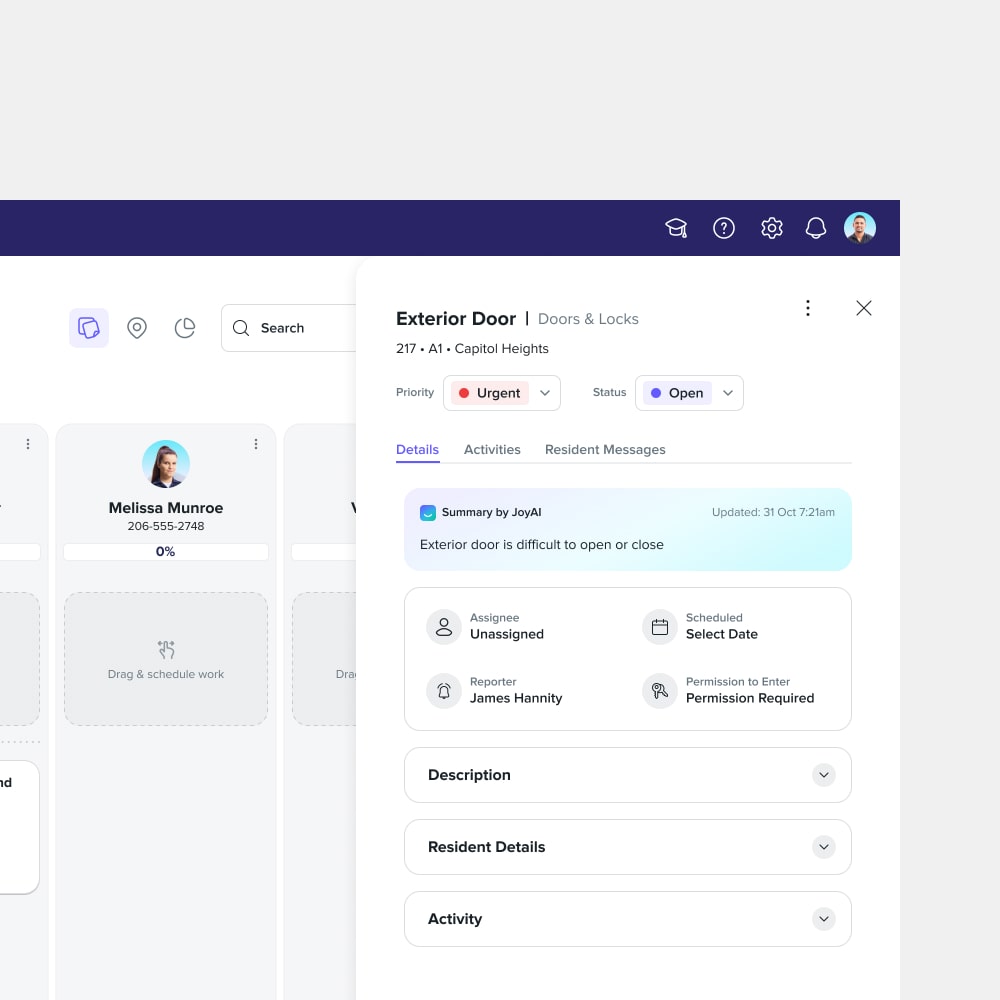The image size is (1000, 1000).
Task: Click the JoyAI summary logo icon
Action: [428, 513]
